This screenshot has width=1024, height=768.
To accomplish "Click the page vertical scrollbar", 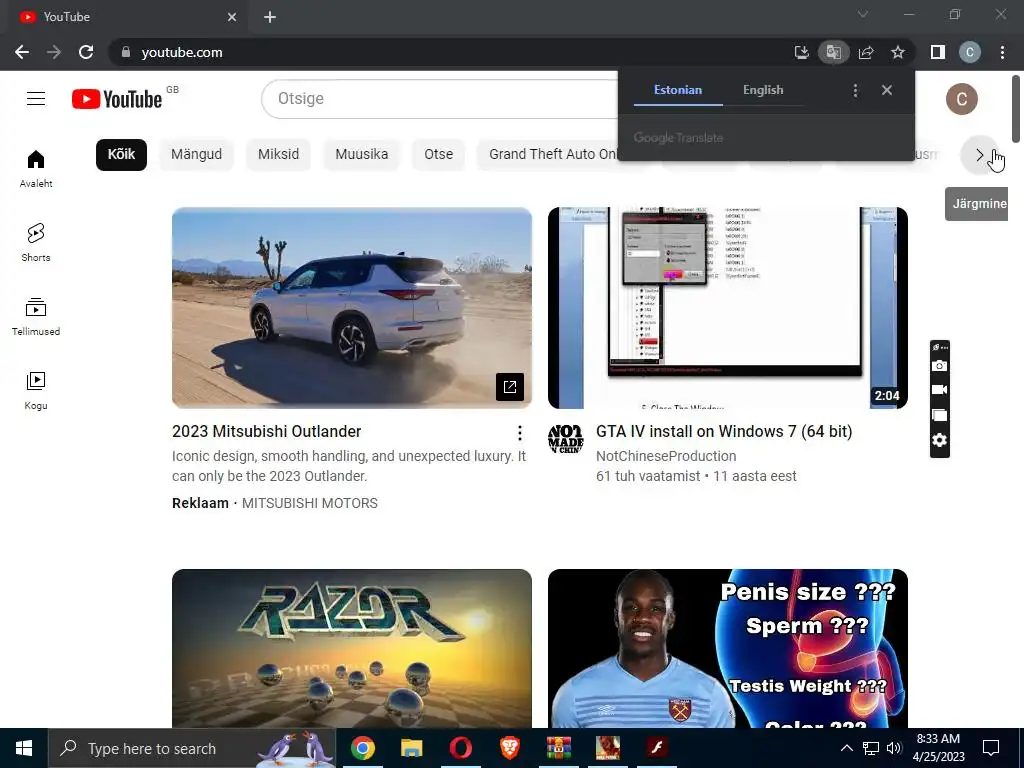I will (1016, 108).
